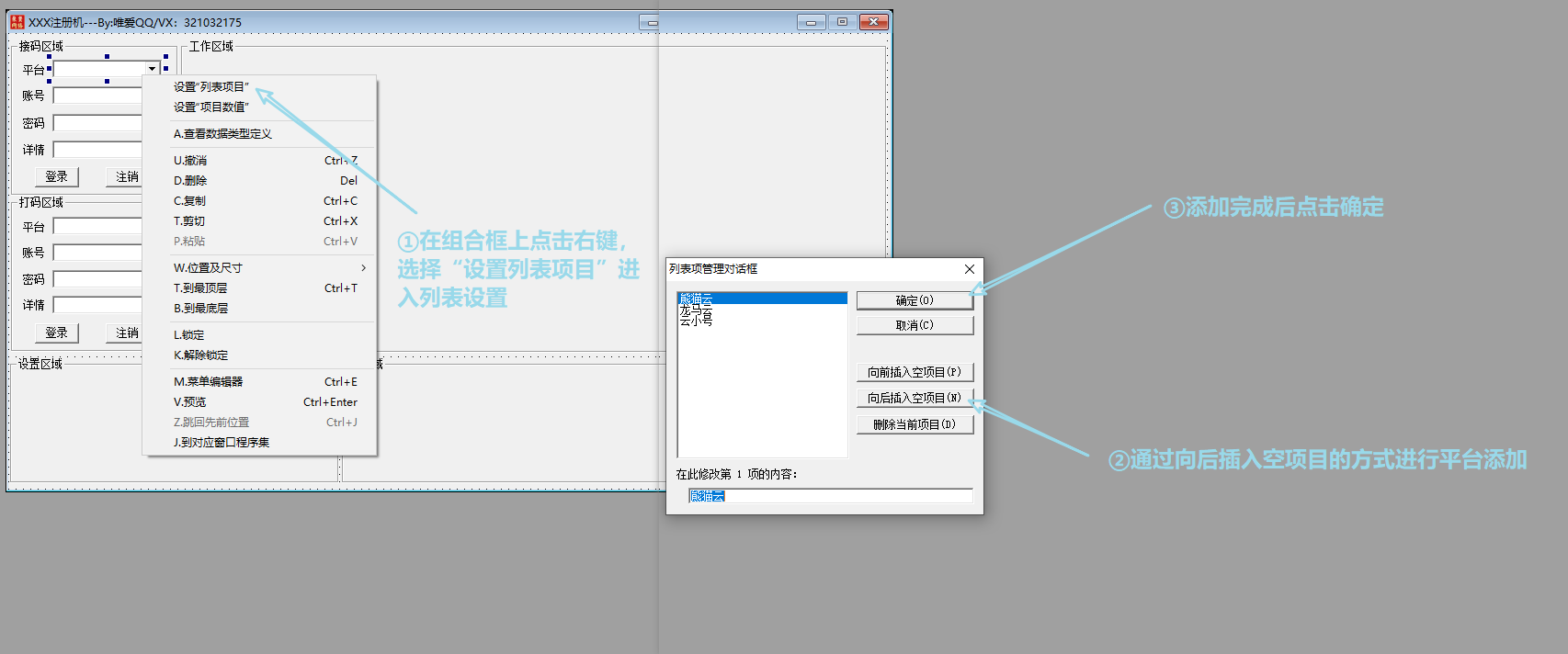Confirm with the 确定(O) button
The height and width of the screenshot is (654, 1568).
pyautogui.click(x=915, y=300)
